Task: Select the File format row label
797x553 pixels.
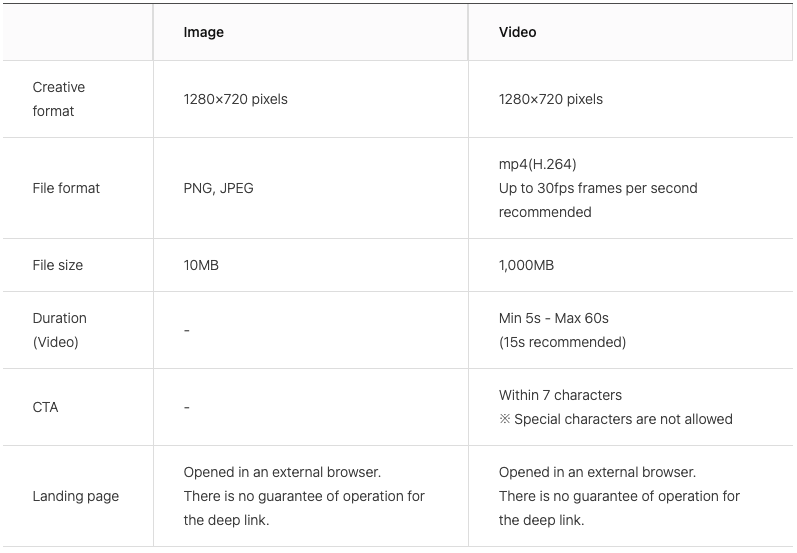Action: coord(66,188)
